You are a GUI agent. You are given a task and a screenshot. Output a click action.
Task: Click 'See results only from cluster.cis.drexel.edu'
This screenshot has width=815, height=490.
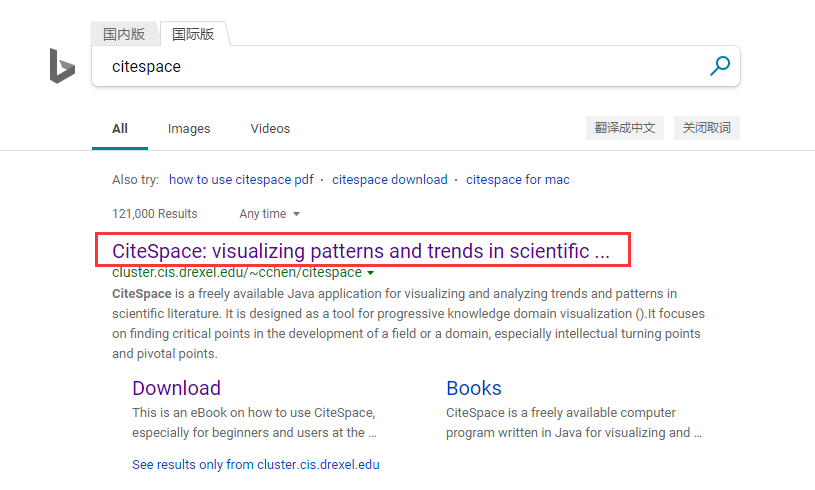tap(255, 465)
